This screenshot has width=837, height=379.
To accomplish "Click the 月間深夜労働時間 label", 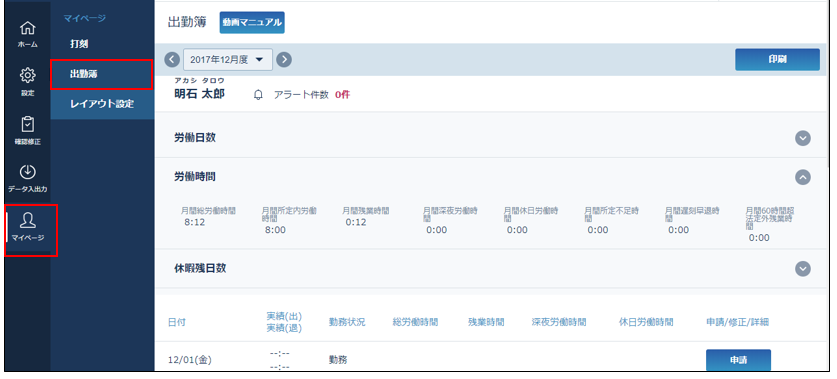I will tap(450, 214).
